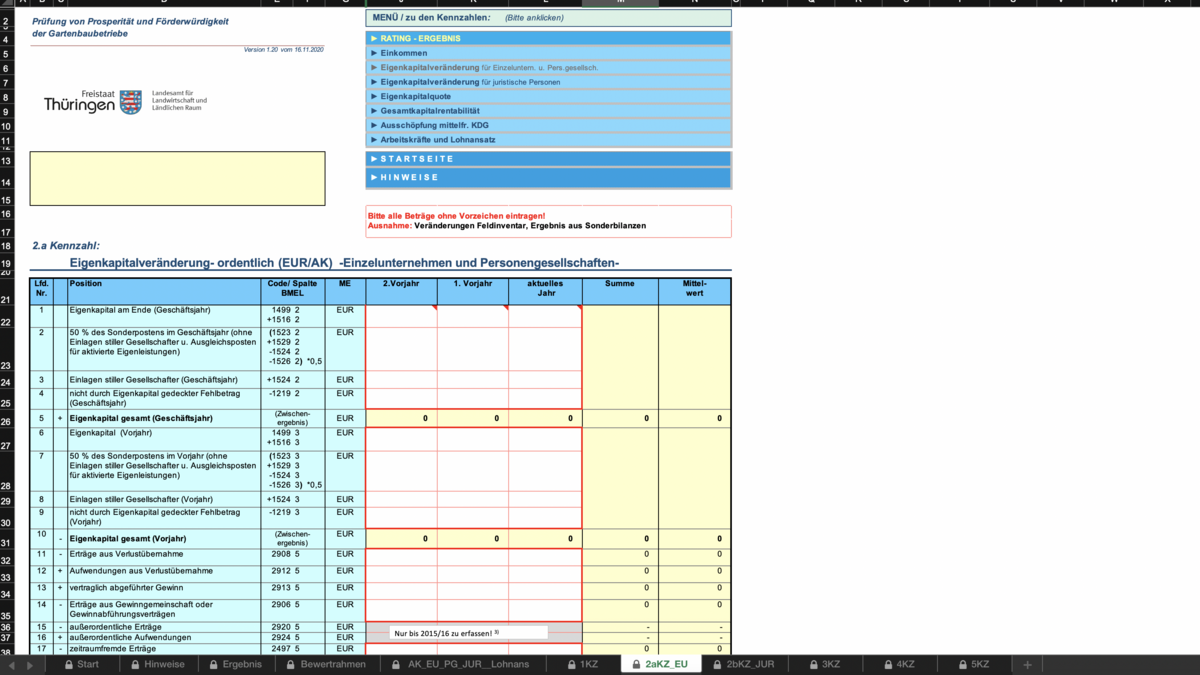Open Eigenkapitalveränderung für juristische Personen link

point(548,82)
